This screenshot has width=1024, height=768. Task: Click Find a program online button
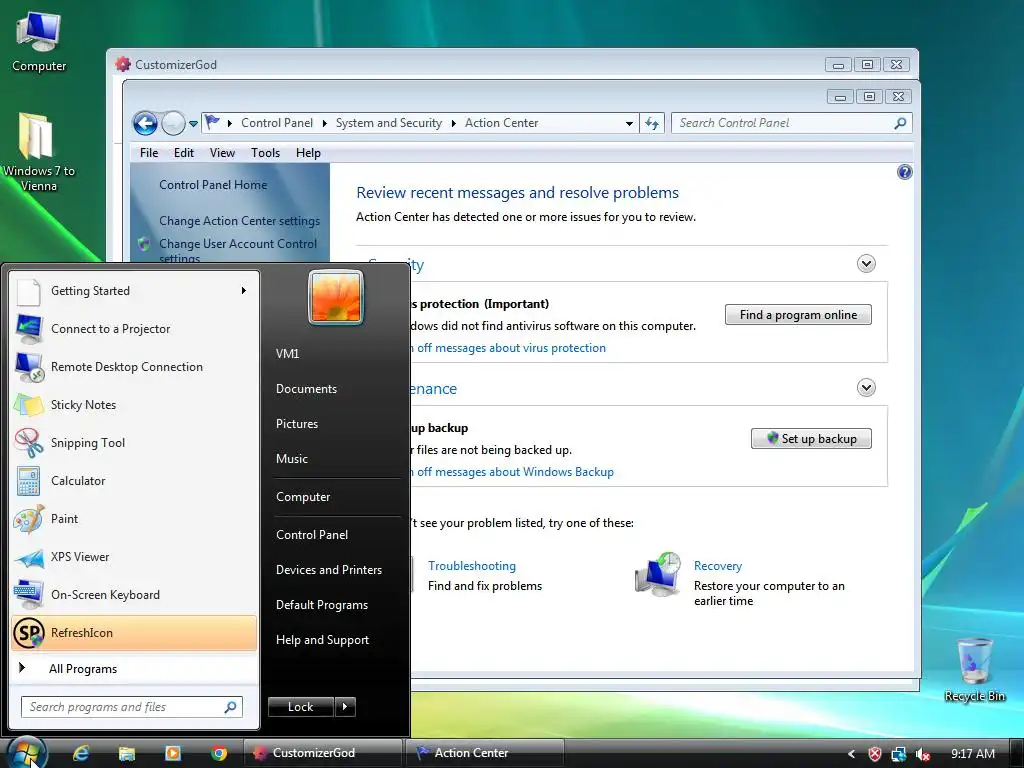[798, 315]
